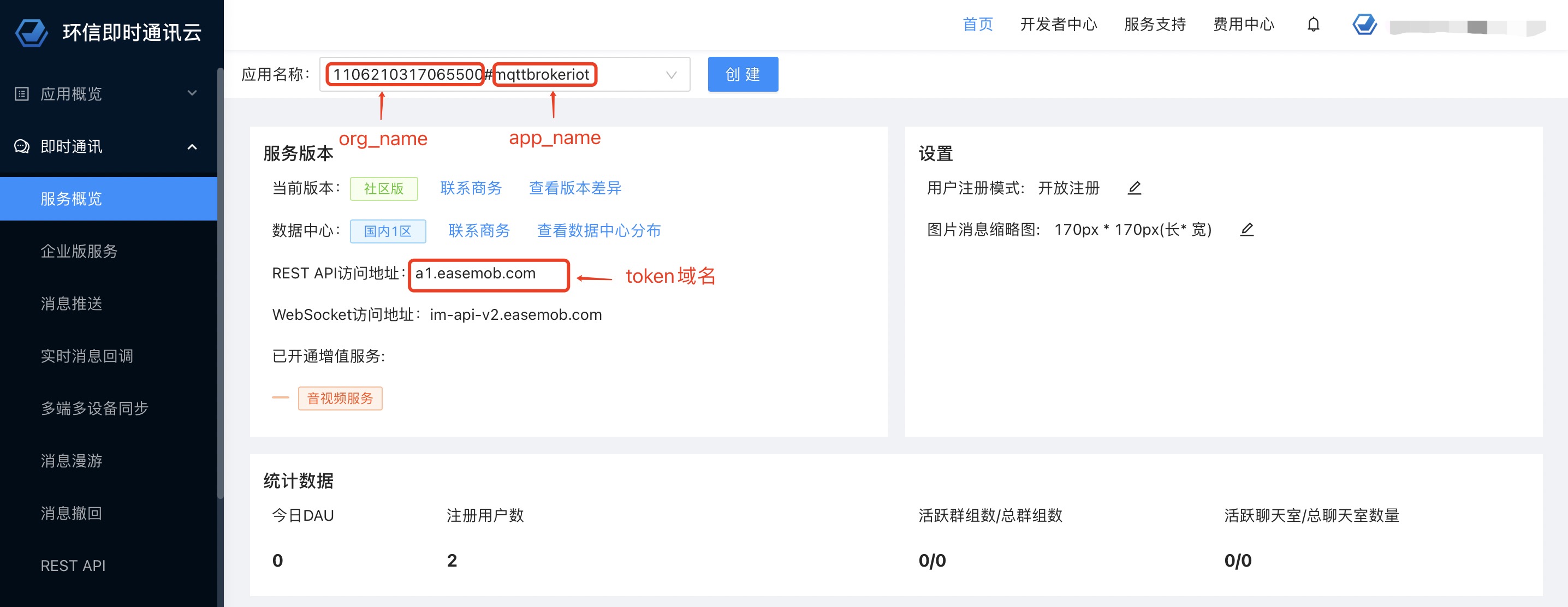Click the 创建 button

(x=742, y=74)
